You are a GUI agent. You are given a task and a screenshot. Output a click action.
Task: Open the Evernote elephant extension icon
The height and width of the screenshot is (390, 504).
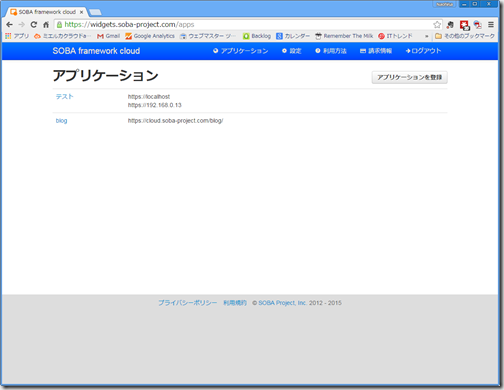tap(450, 25)
